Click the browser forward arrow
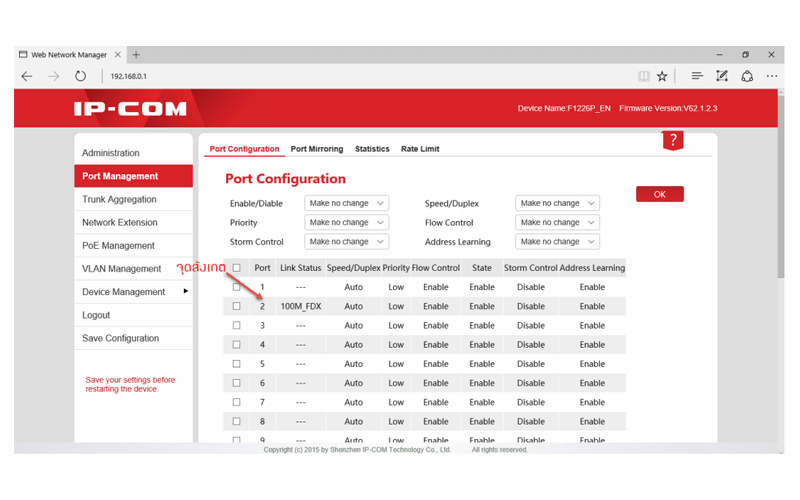Image resolution: width=800 pixels, height=500 pixels. [x=54, y=77]
